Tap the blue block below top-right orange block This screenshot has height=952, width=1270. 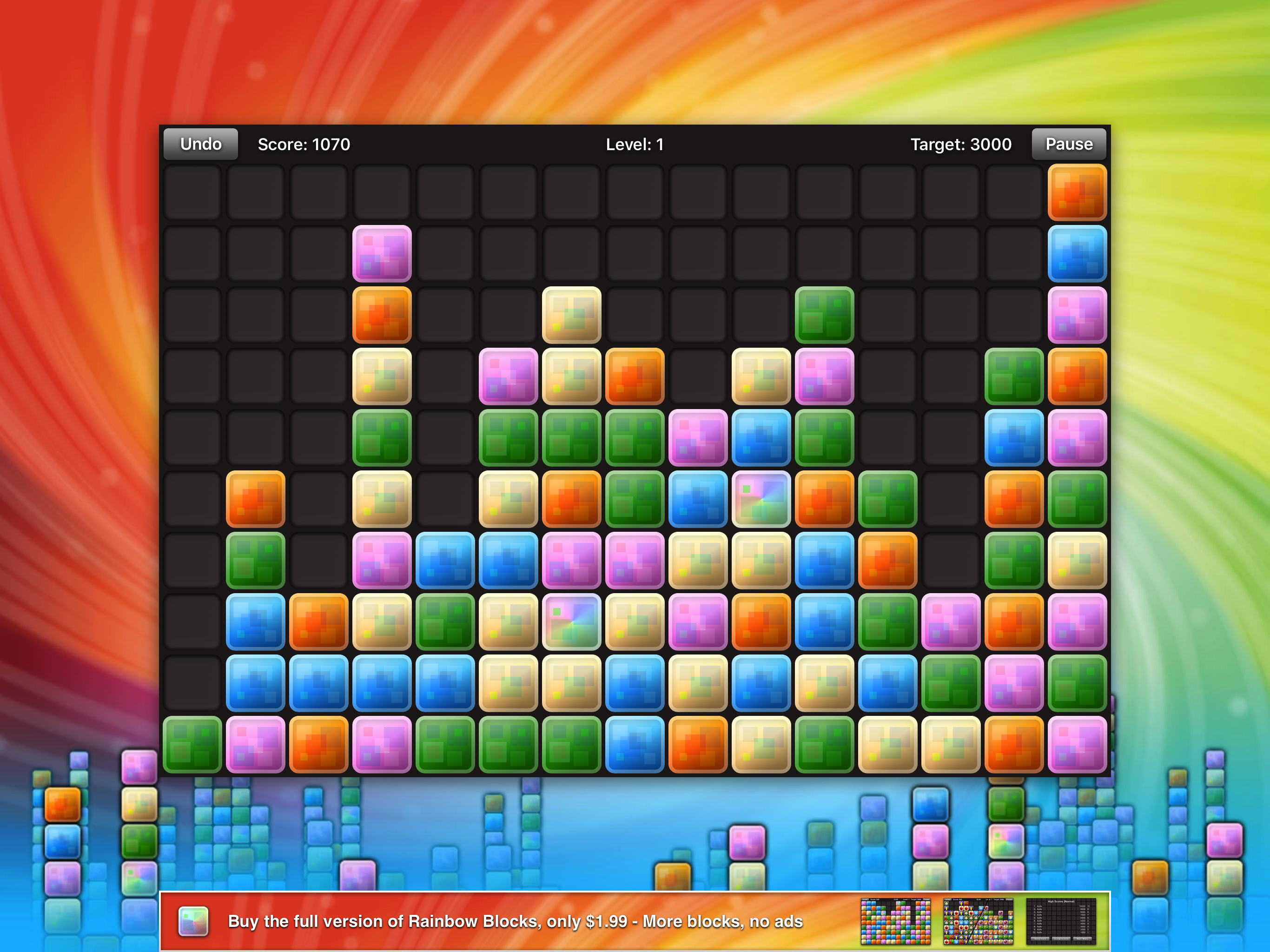1077,253
